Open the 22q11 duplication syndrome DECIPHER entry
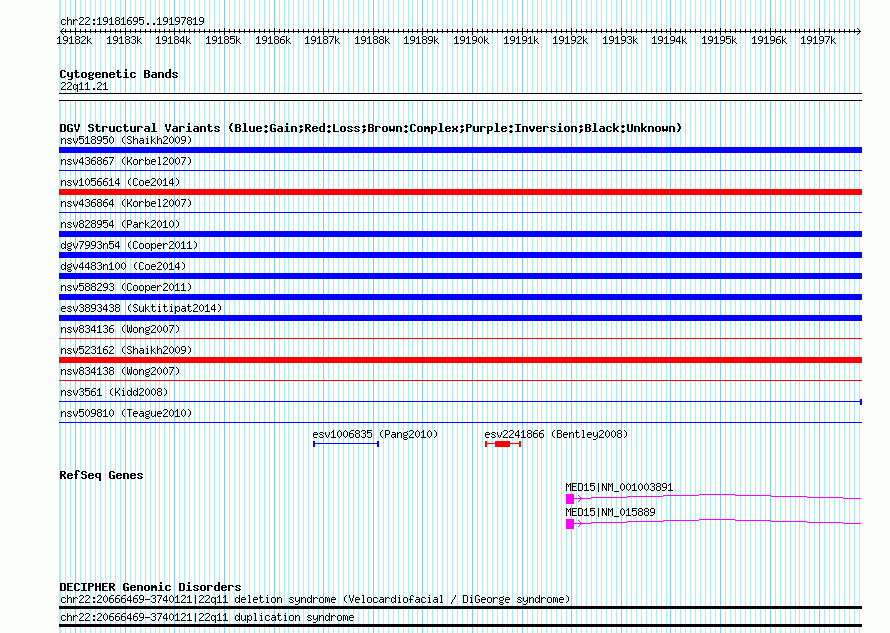 (x=207, y=617)
